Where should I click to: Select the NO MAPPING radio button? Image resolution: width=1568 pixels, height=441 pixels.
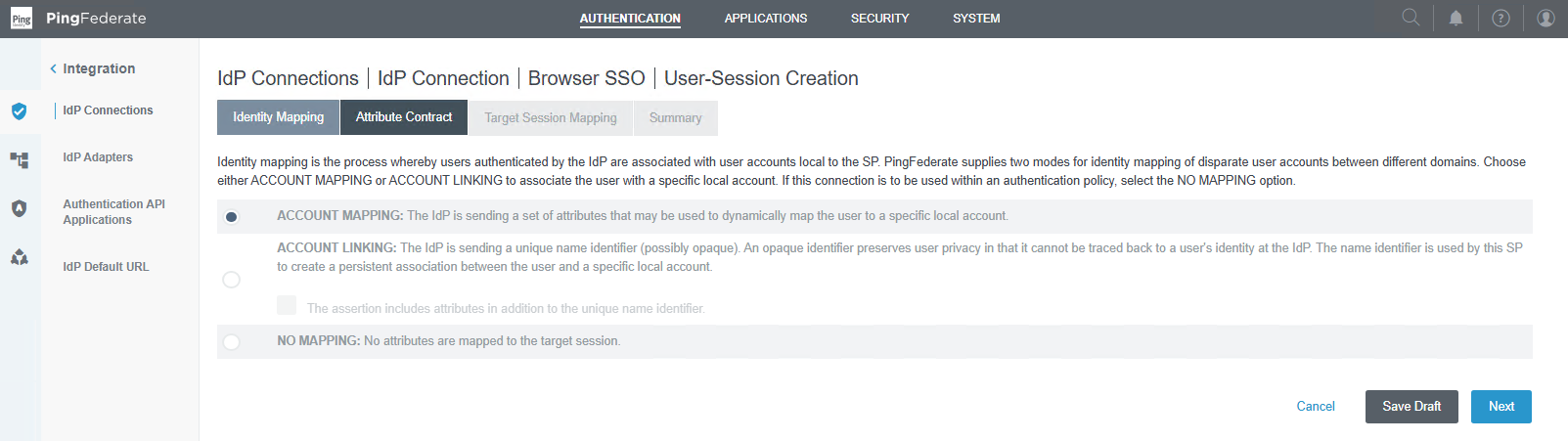click(232, 342)
